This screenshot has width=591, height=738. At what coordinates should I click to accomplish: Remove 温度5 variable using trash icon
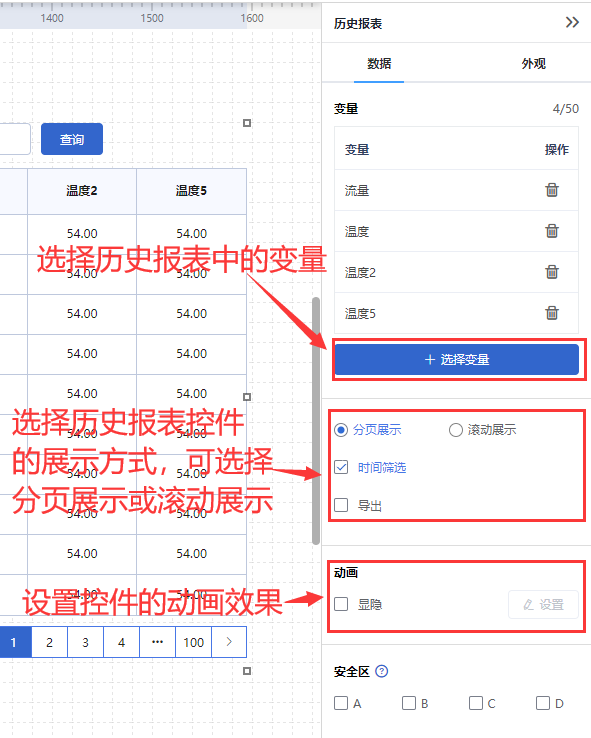pyautogui.click(x=552, y=313)
